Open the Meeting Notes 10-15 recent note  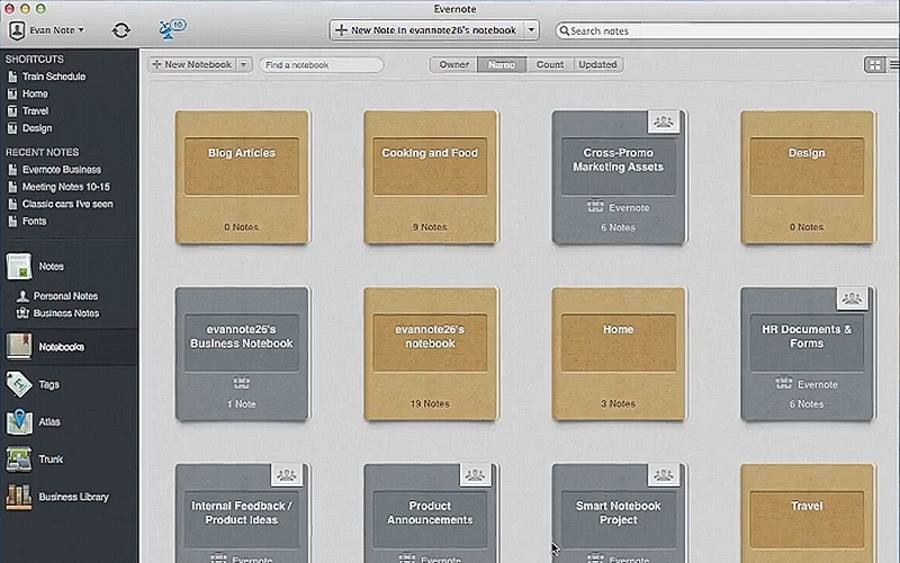tap(66, 187)
